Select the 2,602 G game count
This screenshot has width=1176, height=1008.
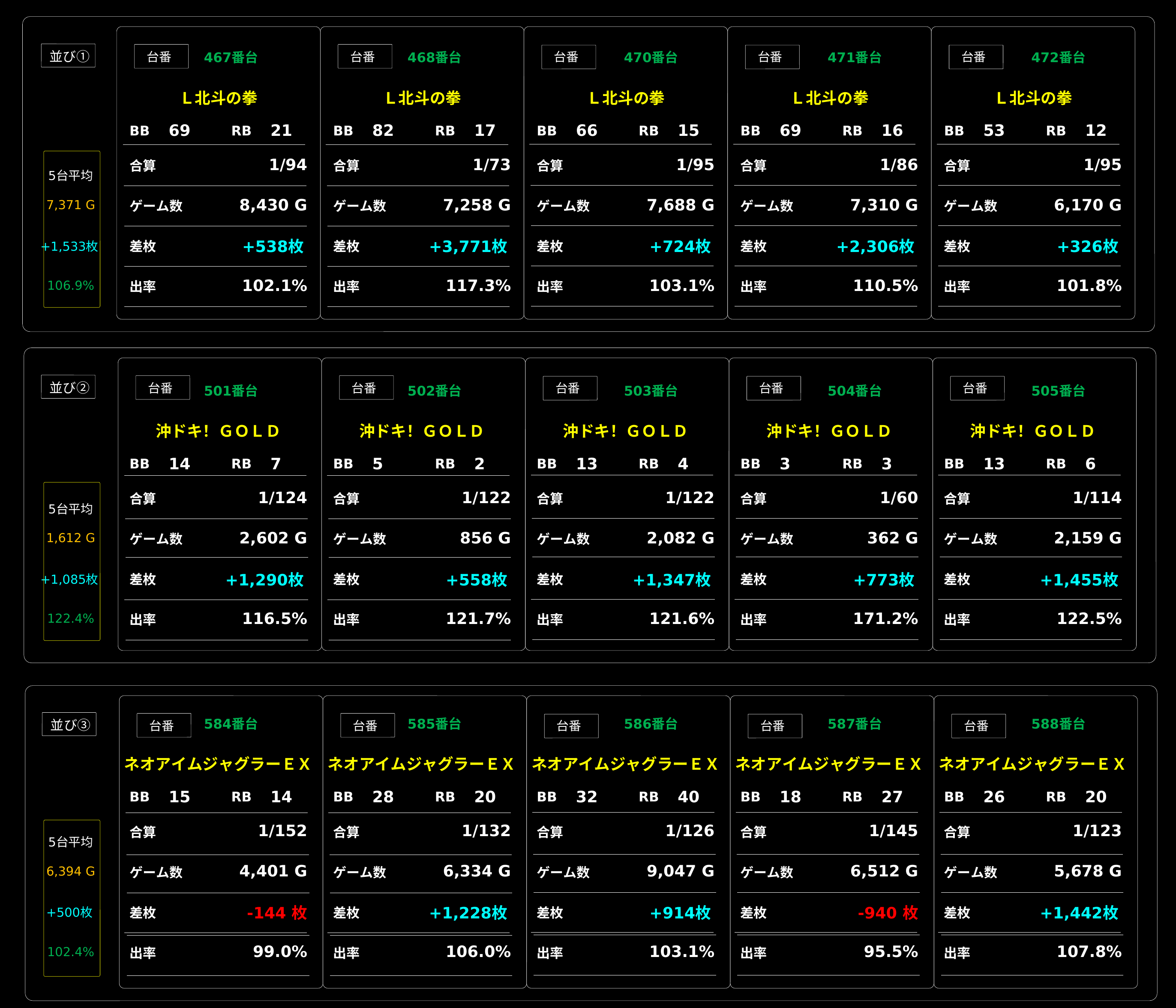coord(273,537)
